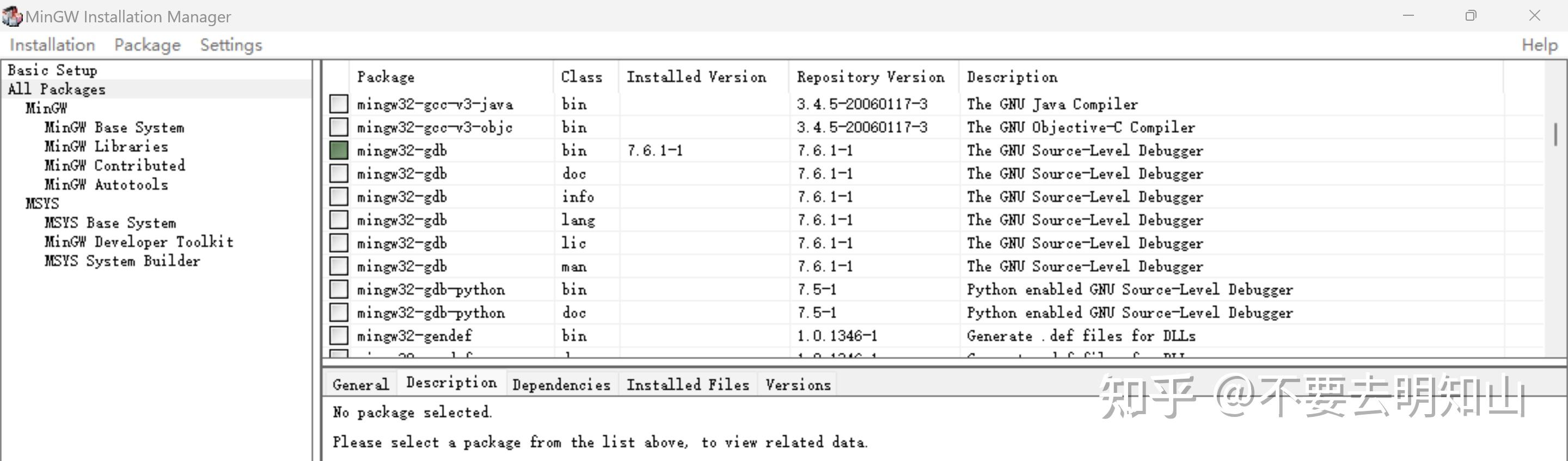Mark checkbox for mingw32-gcc-v3-objc
Viewport: 1568px width, 461px height.
pos(339,126)
